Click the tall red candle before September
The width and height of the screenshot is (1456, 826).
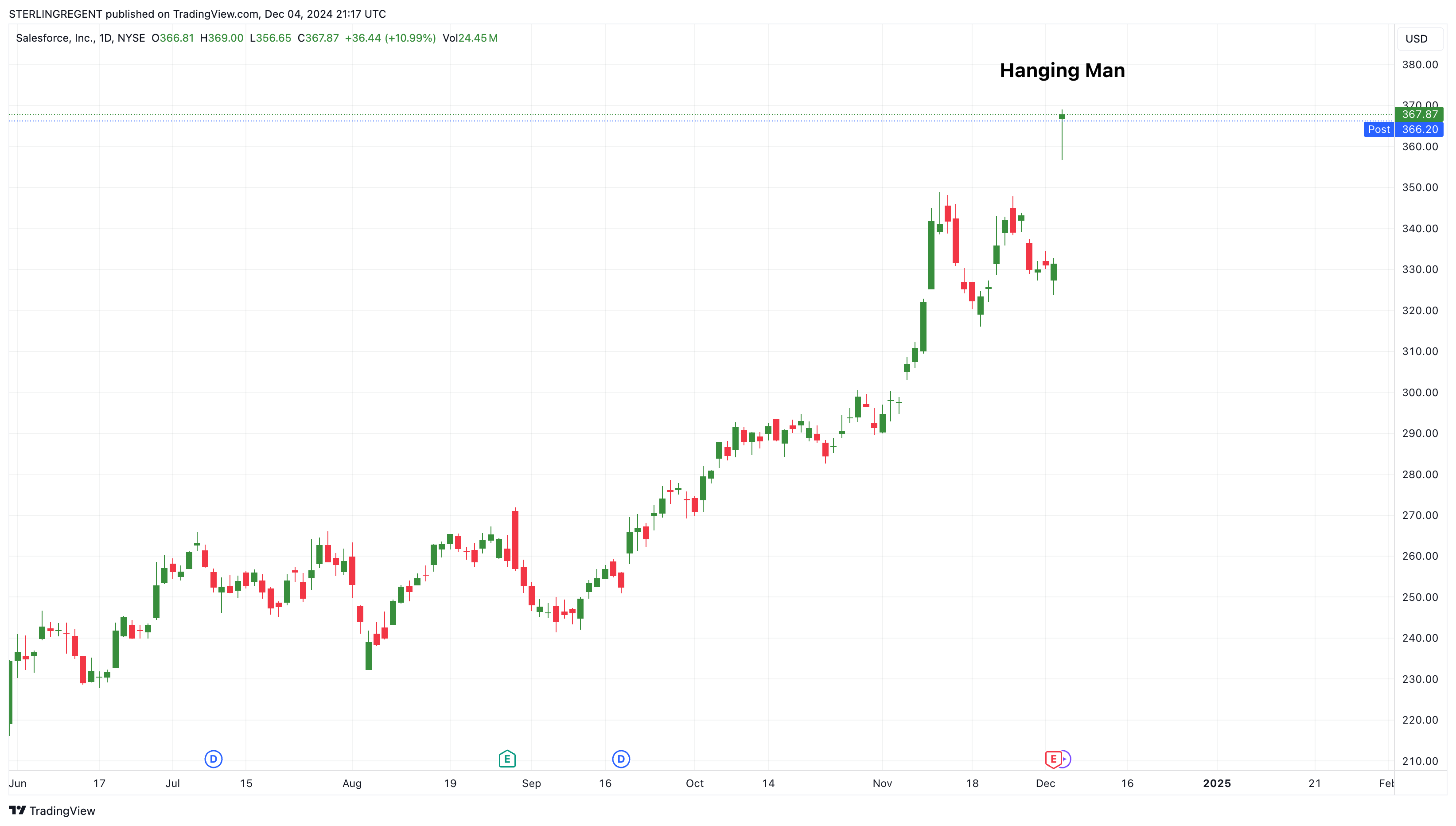tap(515, 539)
